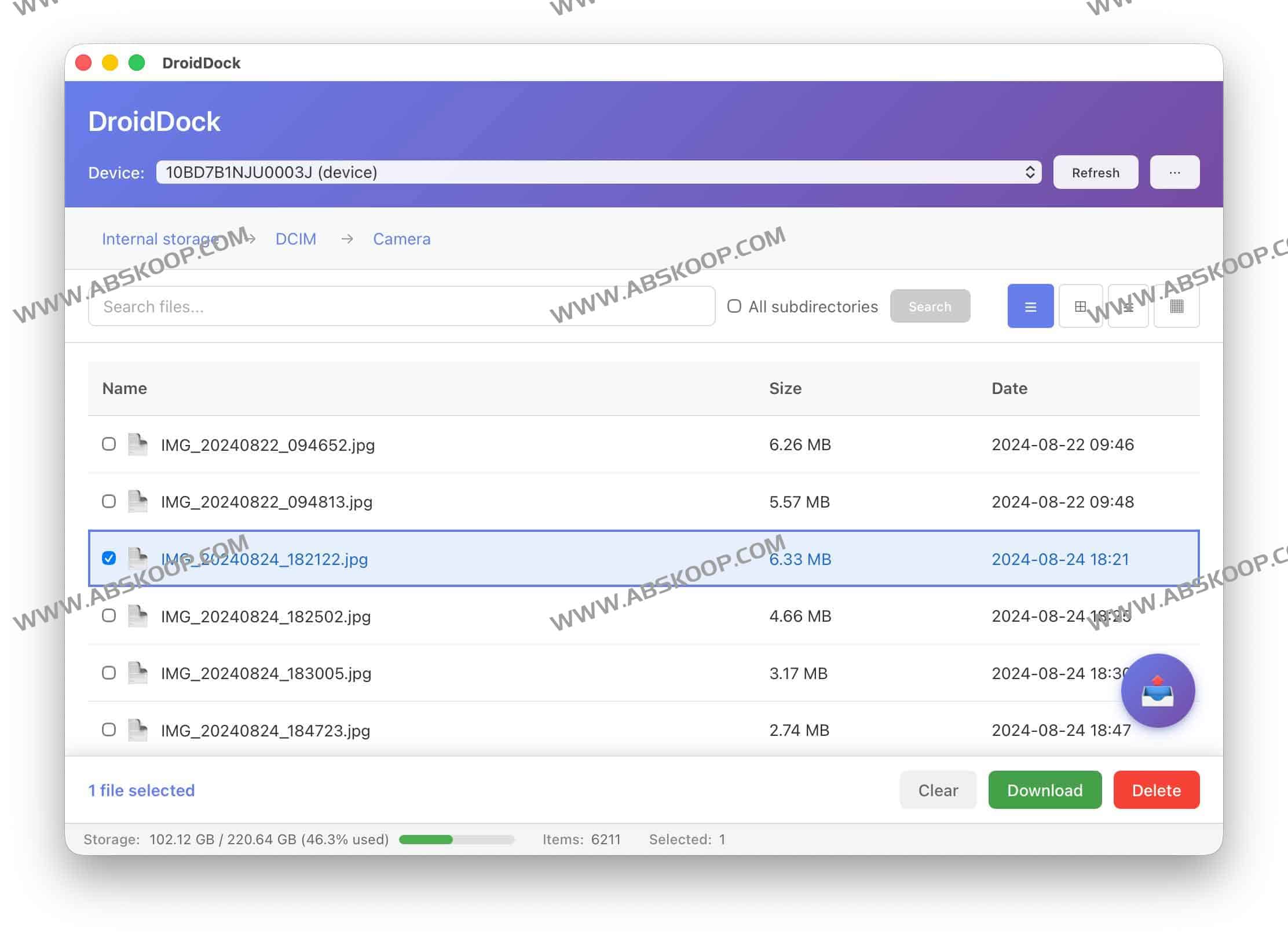Click the file icon beside IMG_20240822_094652.jpg
This screenshot has width=1288, height=941.
138,444
